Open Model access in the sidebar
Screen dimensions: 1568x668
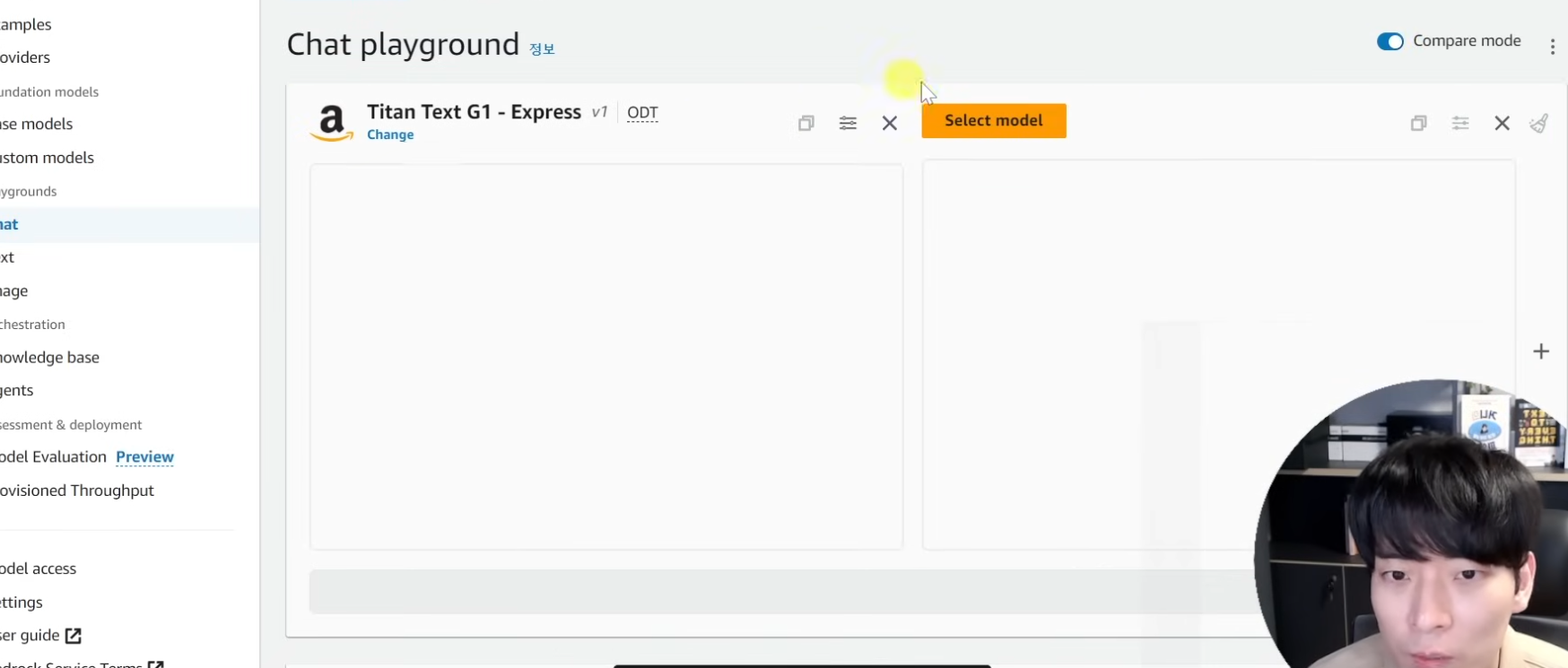click(38, 568)
